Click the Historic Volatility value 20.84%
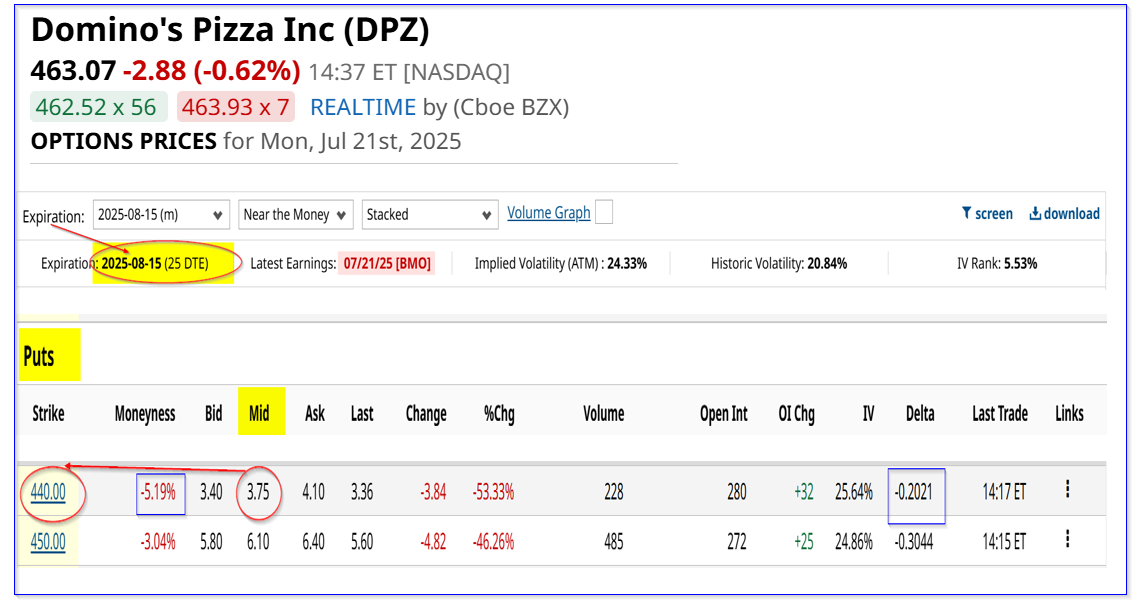Image resolution: width=1137 pixels, height=601 pixels. pyautogui.click(x=827, y=263)
